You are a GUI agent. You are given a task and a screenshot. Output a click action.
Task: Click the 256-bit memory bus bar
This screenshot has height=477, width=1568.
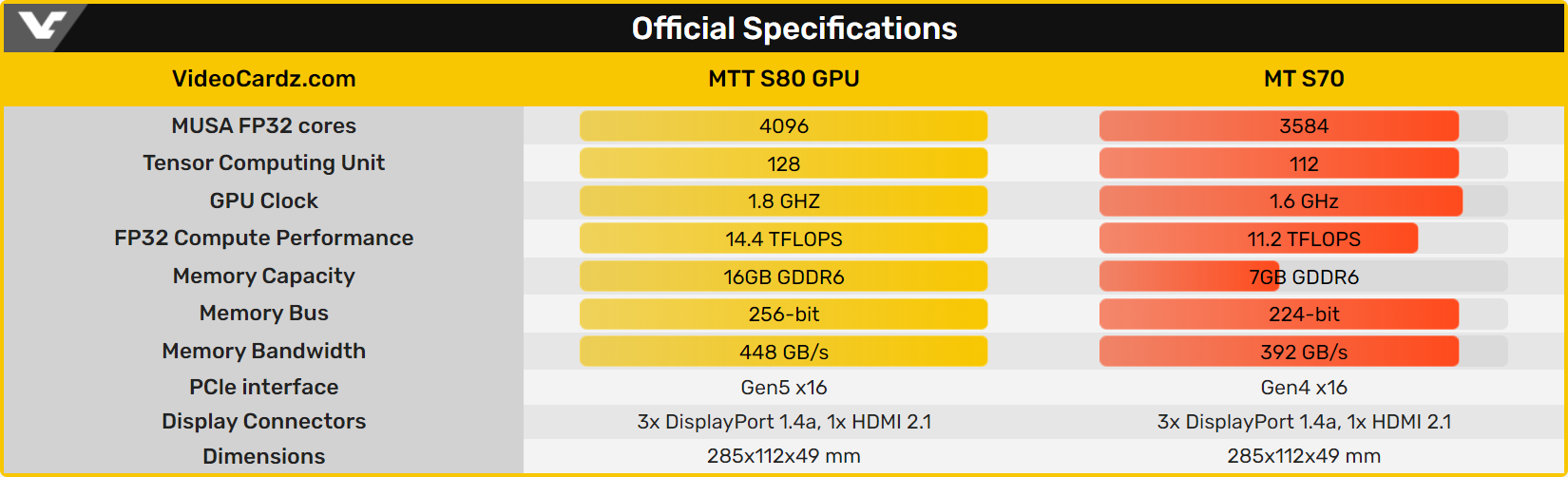click(783, 314)
